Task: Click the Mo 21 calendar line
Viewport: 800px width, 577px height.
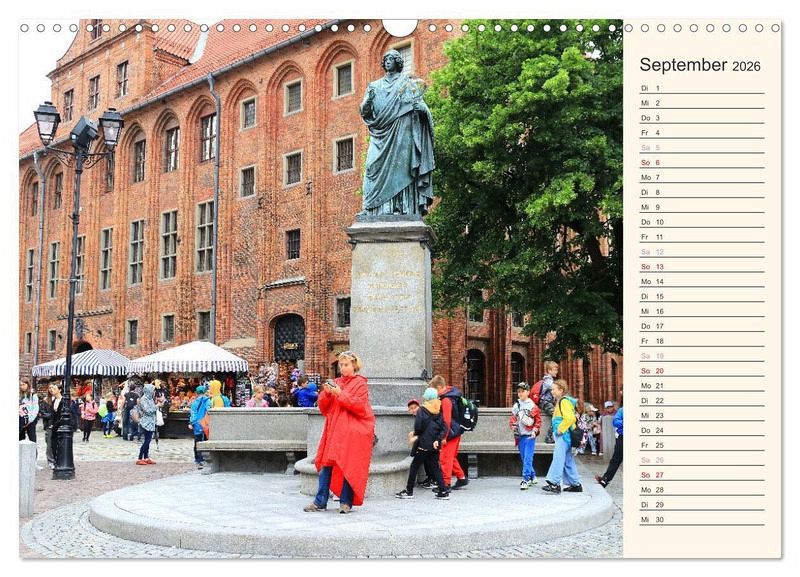Action: tap(701, 386)
